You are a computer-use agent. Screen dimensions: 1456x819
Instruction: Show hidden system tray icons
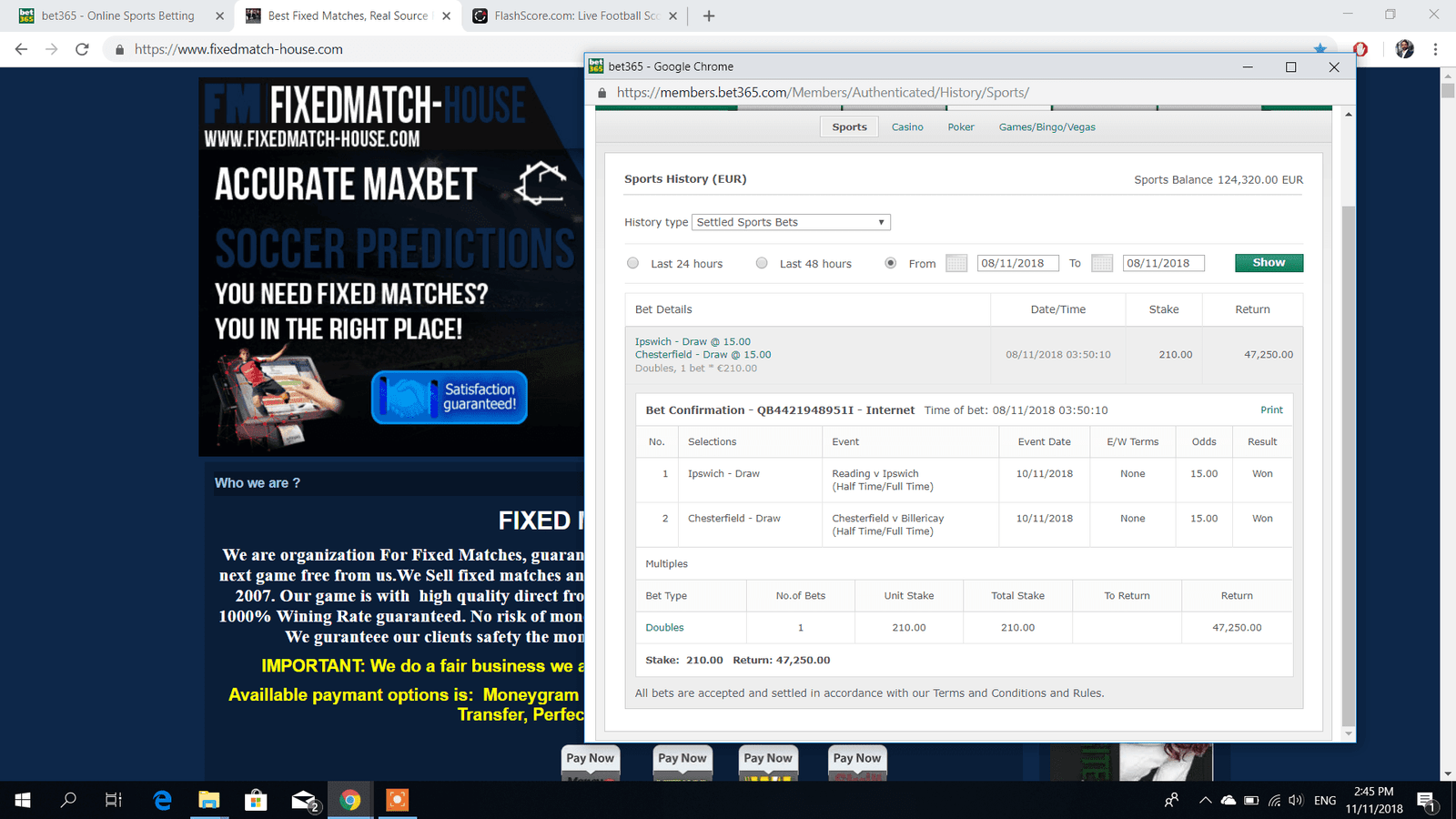coord(1205,801)
